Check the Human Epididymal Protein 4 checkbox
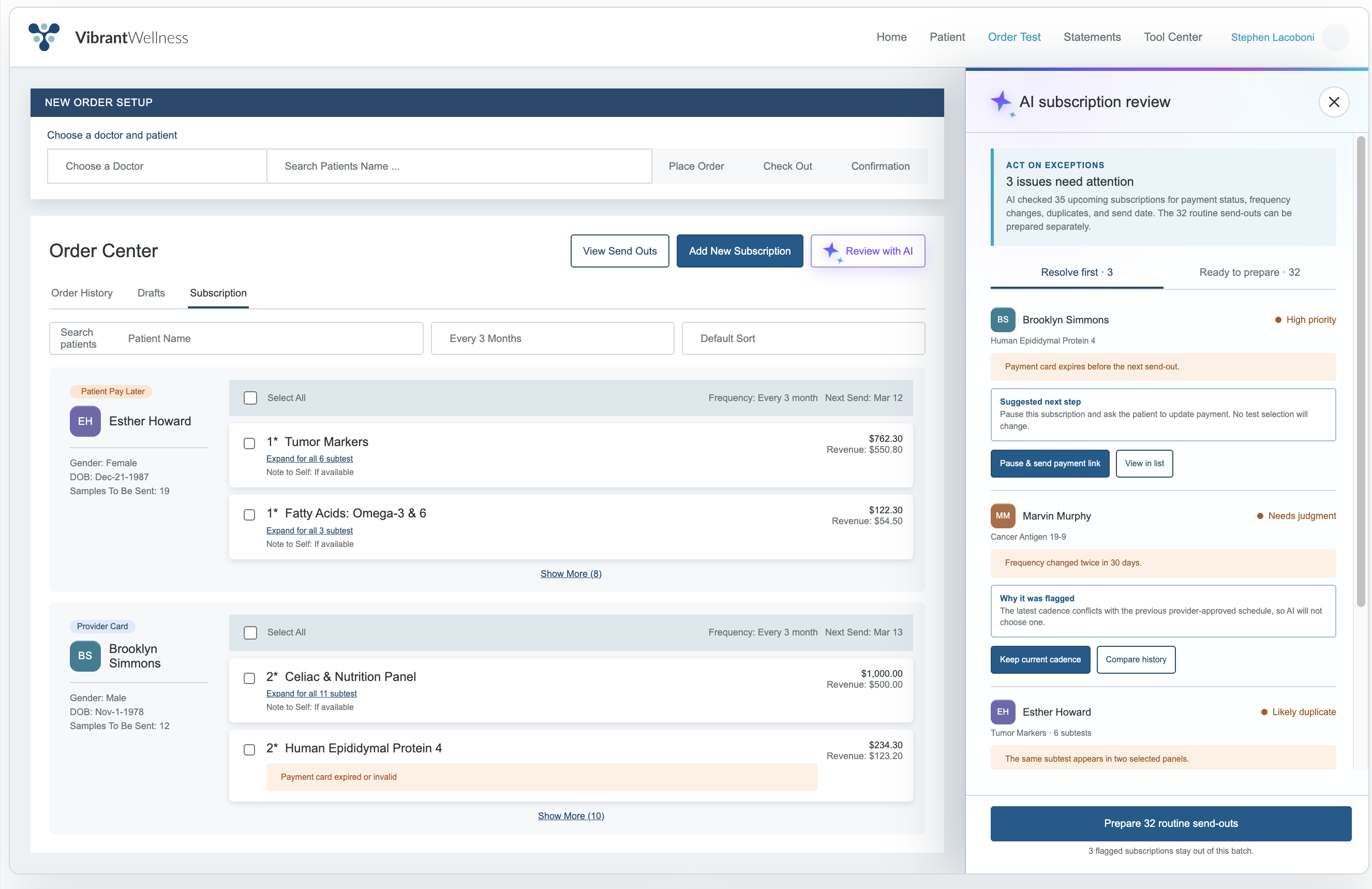The width and height of the screenshot is (1372, 889). (249, 749)
